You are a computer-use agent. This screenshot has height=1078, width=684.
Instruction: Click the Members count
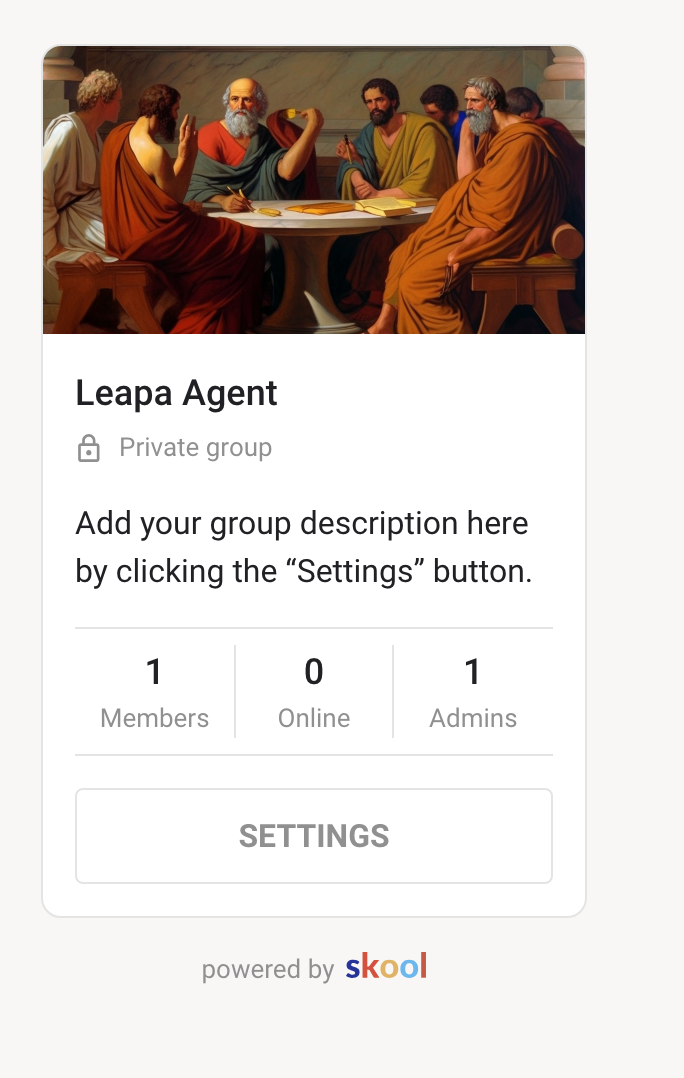coord(154,672)
